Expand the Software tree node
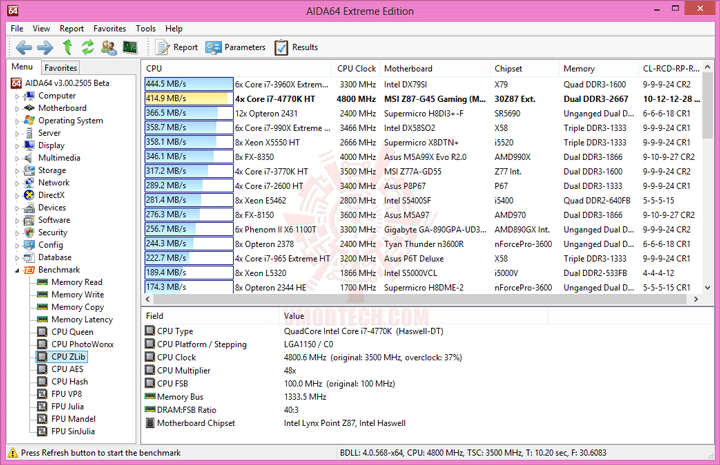 17,221
